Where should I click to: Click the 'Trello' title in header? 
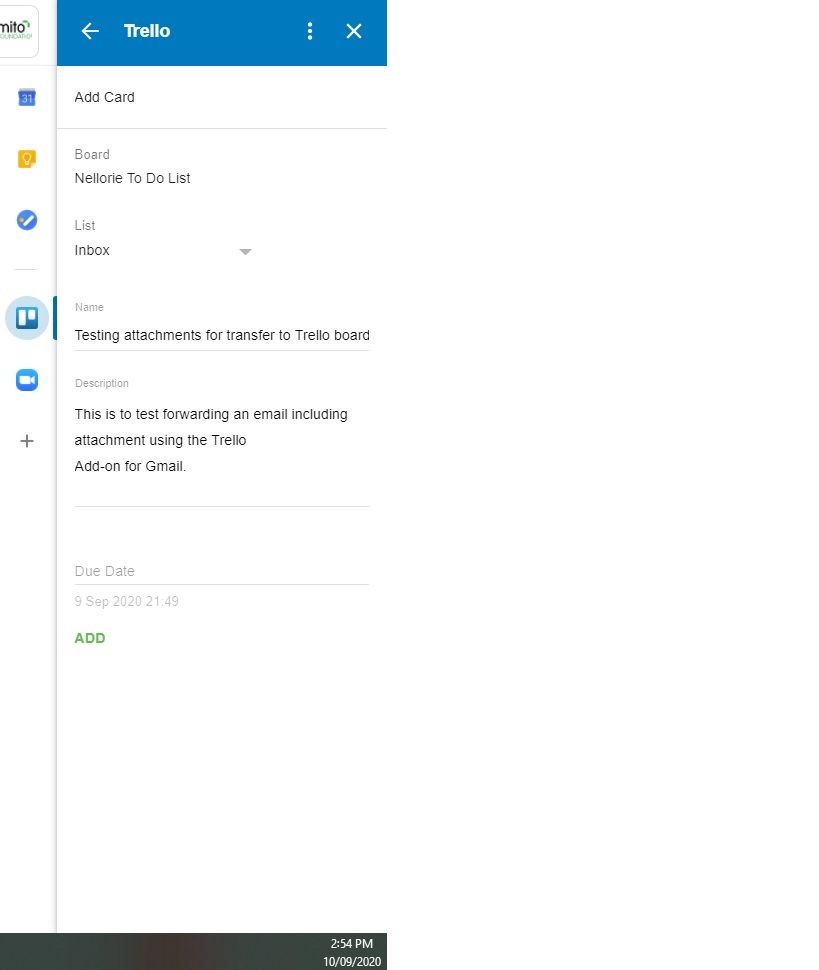[147, 31]
